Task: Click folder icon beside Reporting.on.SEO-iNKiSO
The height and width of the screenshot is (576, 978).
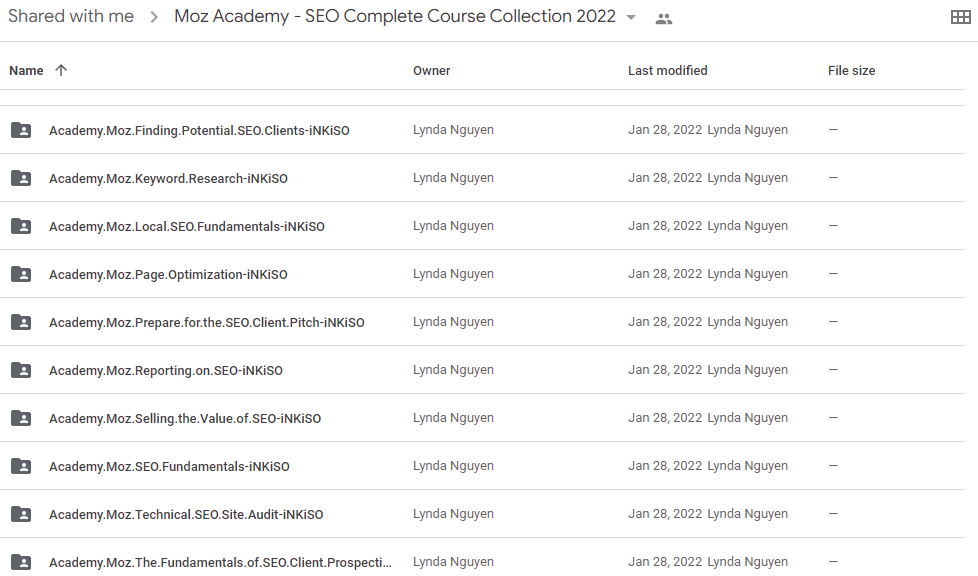Action: [x=21, y=370]
